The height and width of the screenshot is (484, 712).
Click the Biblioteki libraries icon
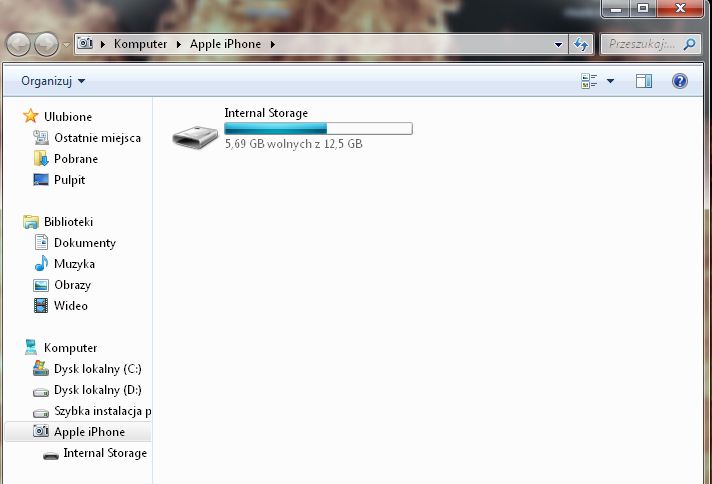(31, 222)
